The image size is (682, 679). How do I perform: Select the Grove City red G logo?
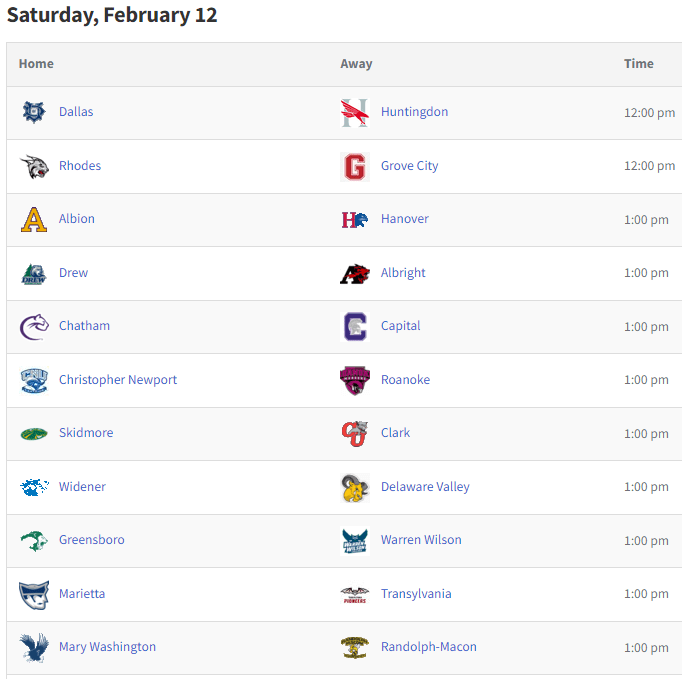coord(355,167)
